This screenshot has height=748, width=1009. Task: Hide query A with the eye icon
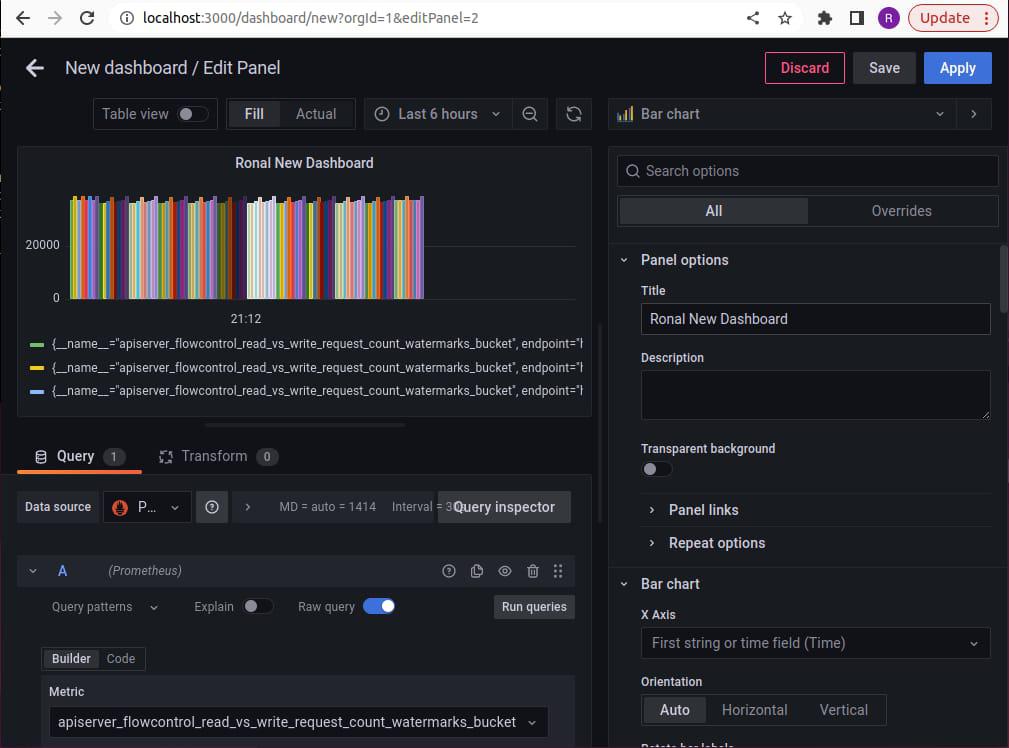tap(505, 571)
